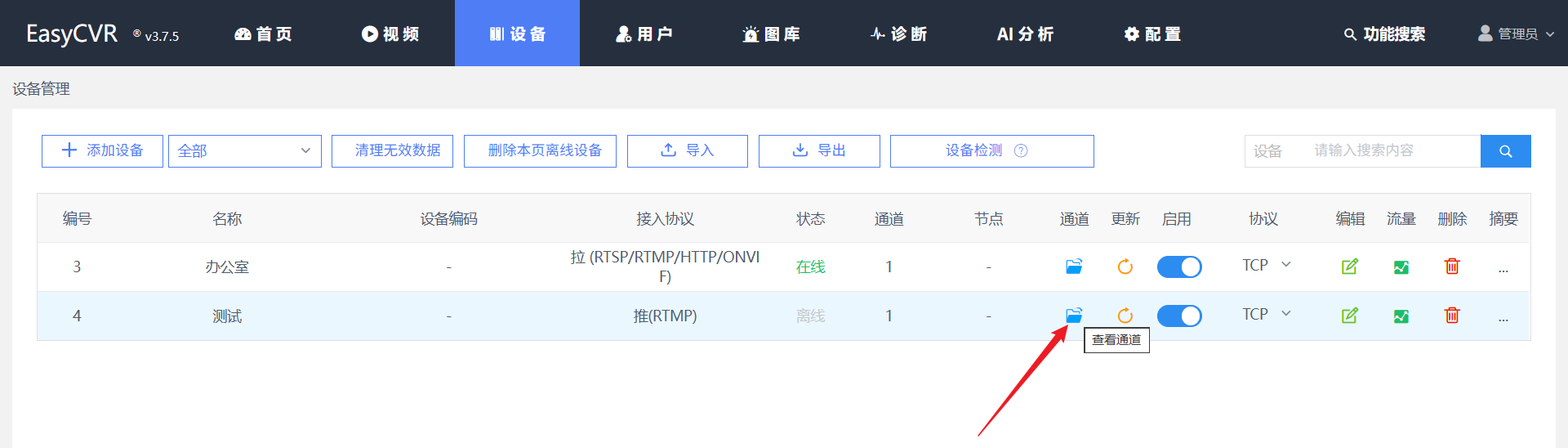This screenshot has height=448, width=1568.
Task: Click the 状态 column header
Action: click(x=811, y=218)
